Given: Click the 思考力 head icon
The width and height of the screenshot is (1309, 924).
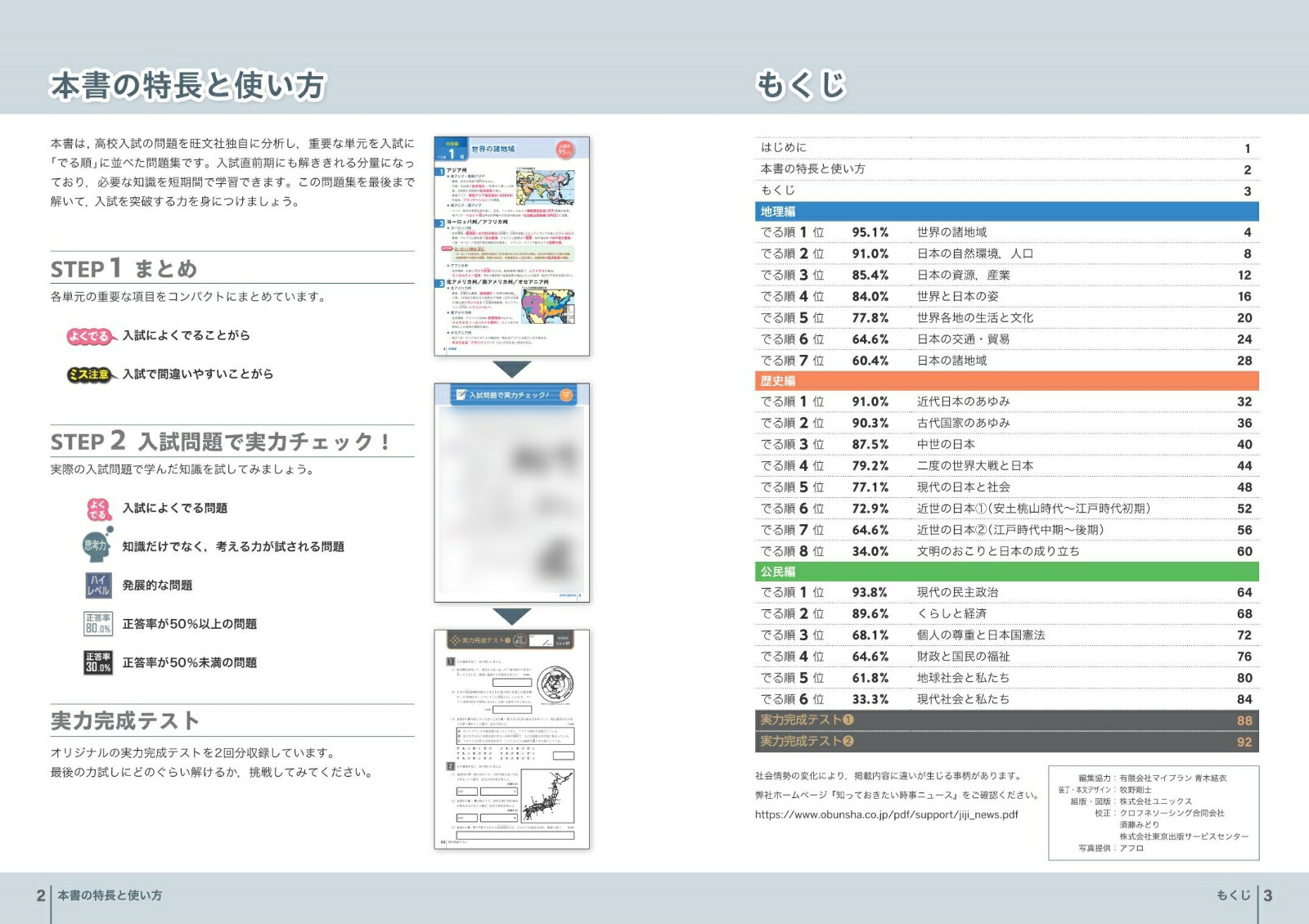Looking at the screenshot, I should tap(97, 546).
